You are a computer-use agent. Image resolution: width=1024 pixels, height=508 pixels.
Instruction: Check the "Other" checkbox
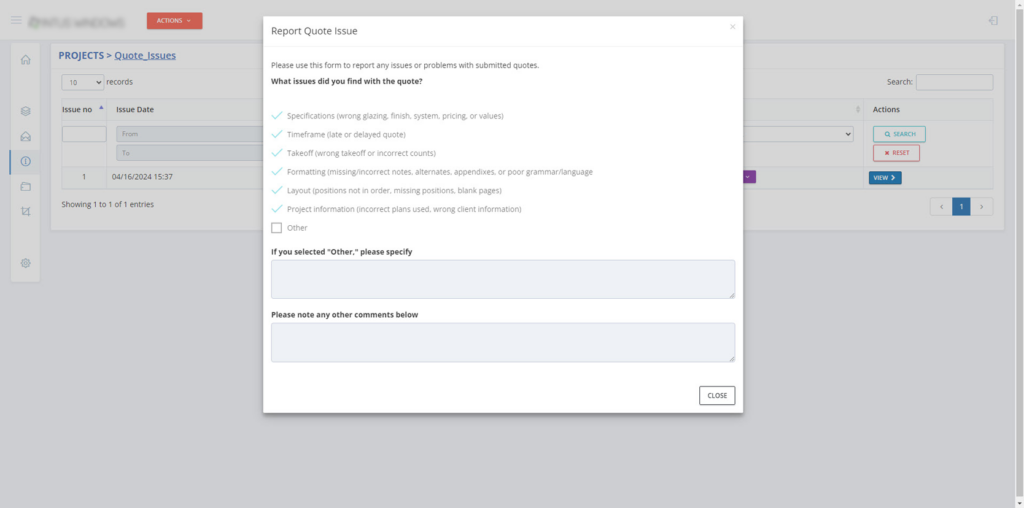coord(277,228)
